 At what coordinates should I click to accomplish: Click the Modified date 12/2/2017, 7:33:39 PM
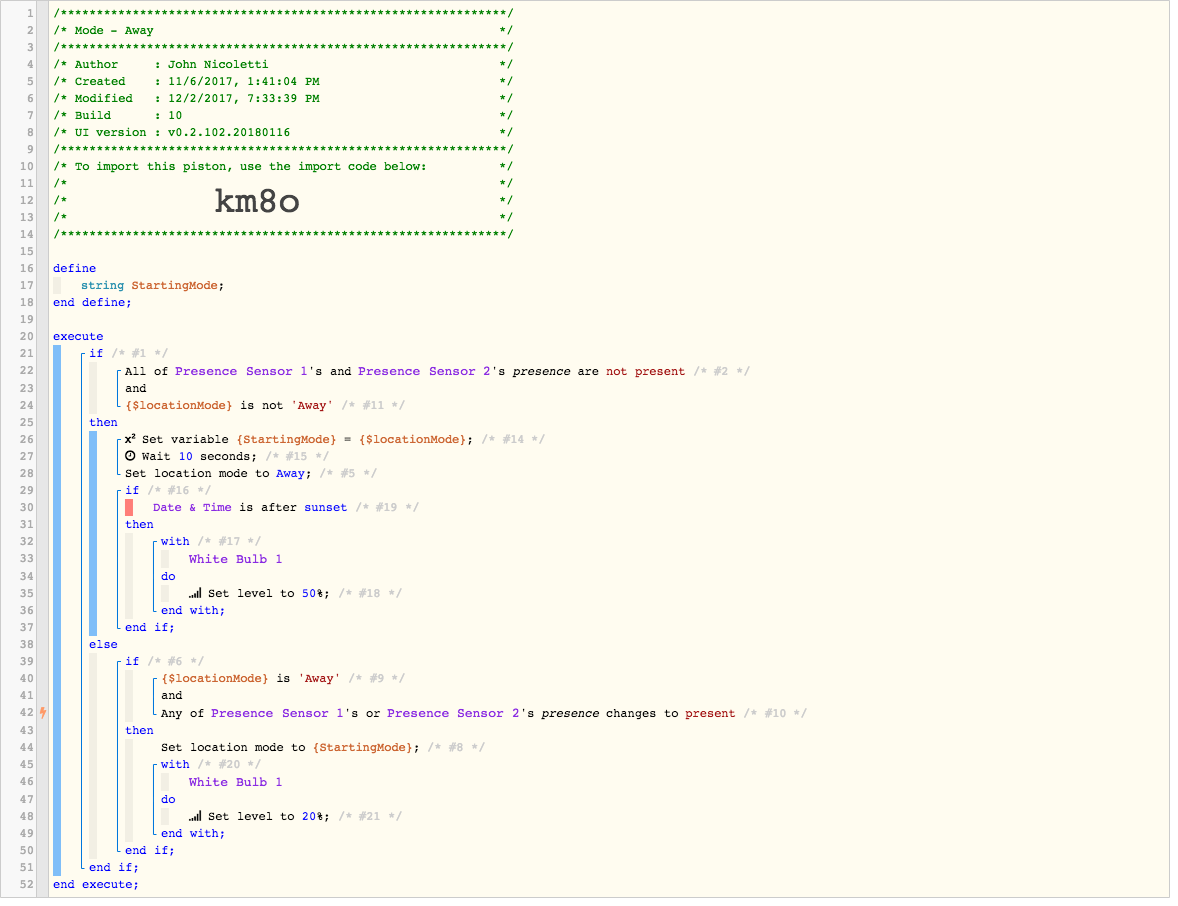(244, 98)
